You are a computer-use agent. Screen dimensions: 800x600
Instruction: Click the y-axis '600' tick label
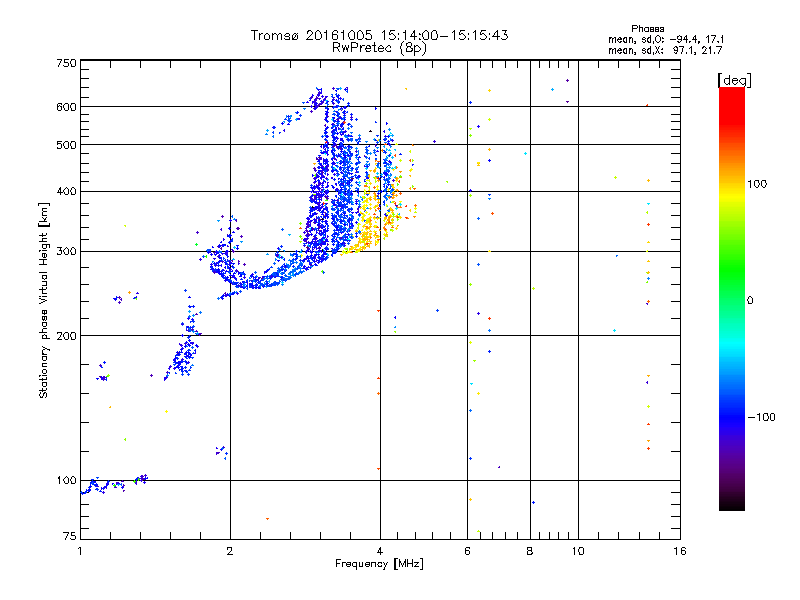pos(66,107)
